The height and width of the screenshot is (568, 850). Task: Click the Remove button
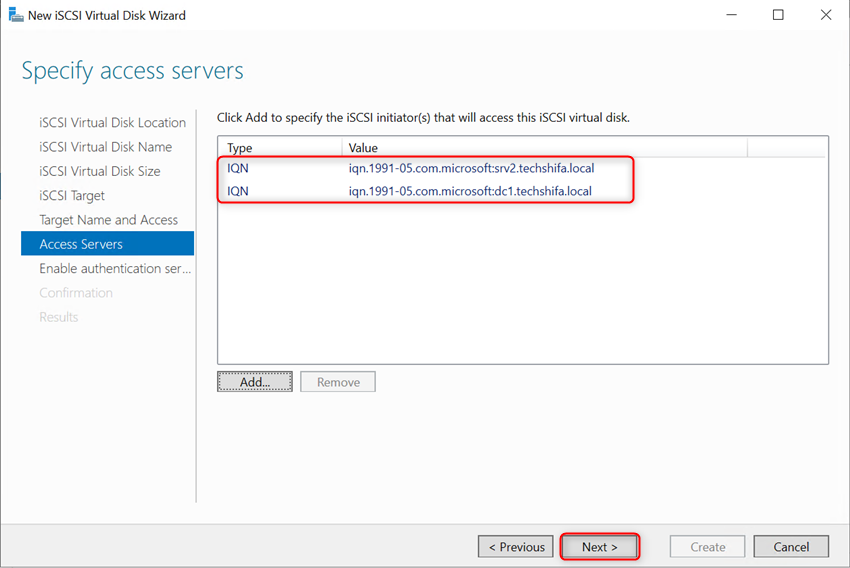tap(338, 382)
